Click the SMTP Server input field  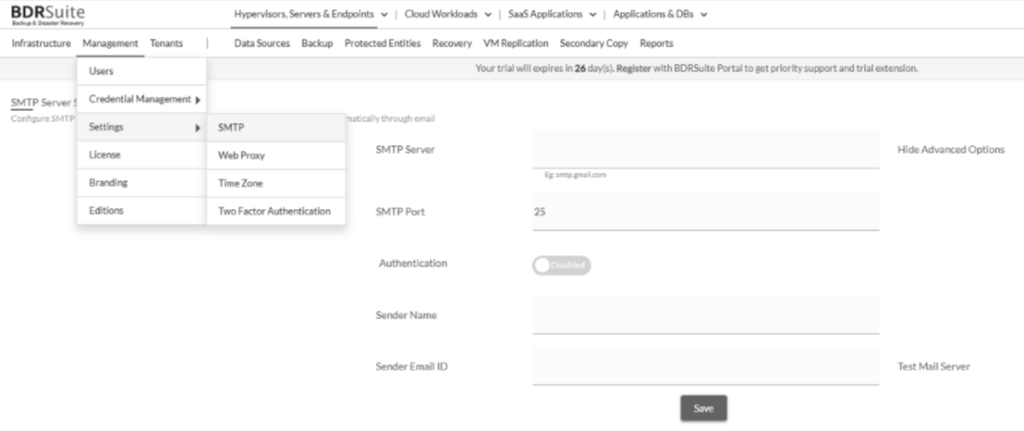coord(705,150)
